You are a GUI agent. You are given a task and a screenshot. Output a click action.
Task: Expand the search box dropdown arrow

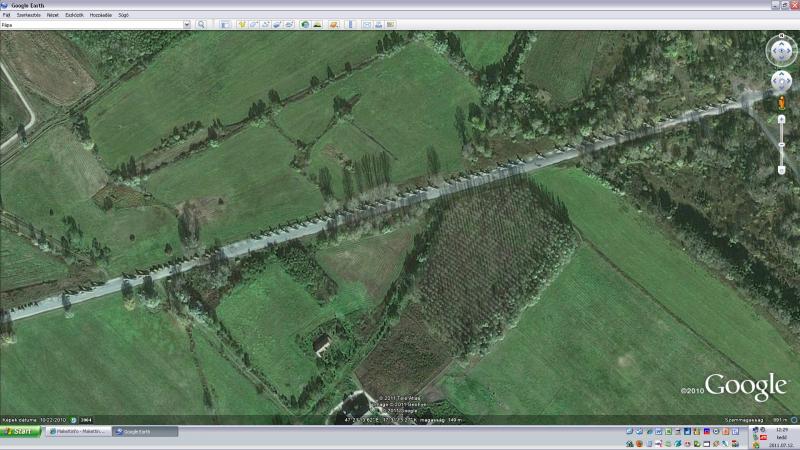[187, 24]
